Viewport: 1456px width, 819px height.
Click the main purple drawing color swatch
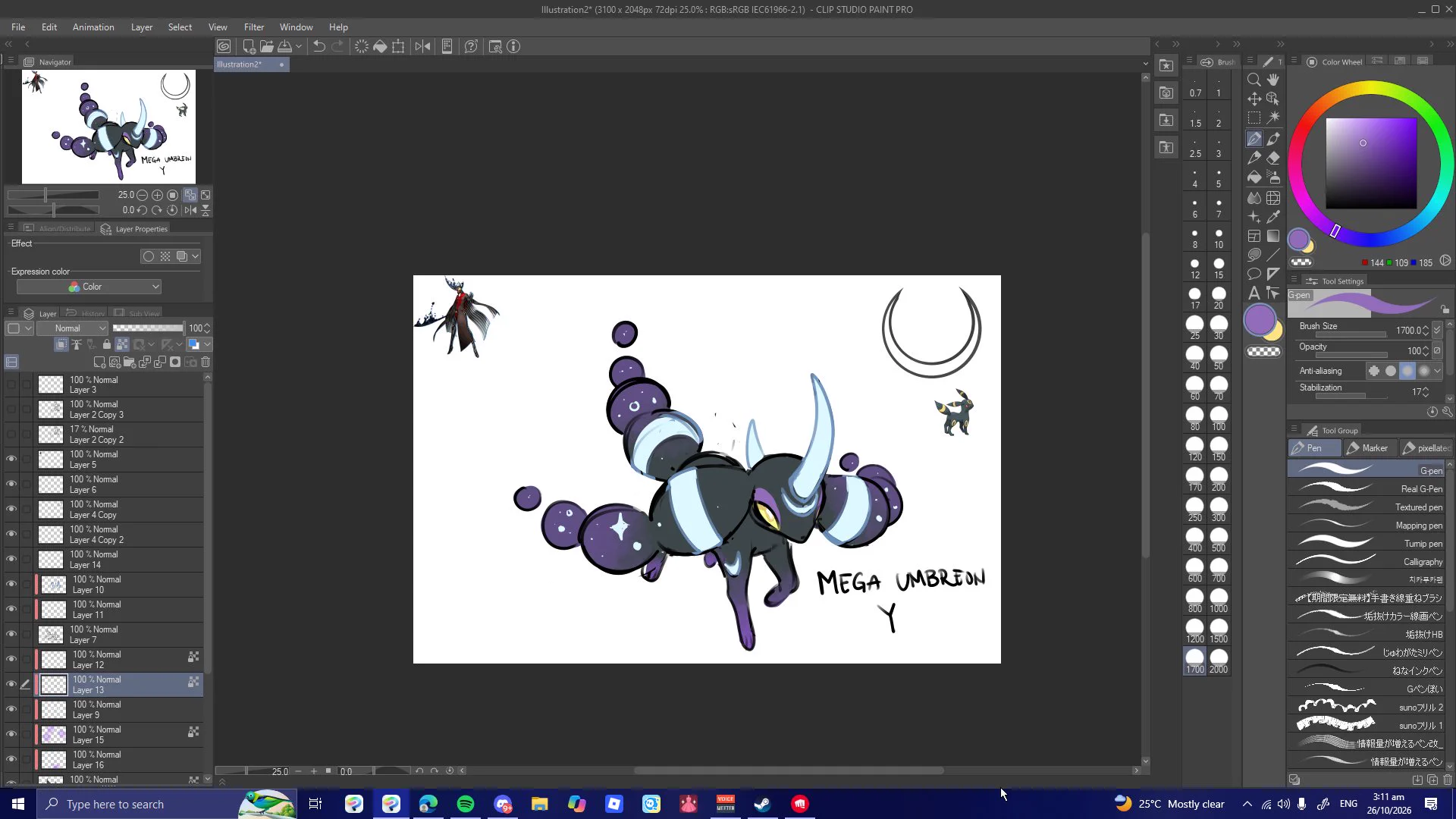[x=1260, y=320]
